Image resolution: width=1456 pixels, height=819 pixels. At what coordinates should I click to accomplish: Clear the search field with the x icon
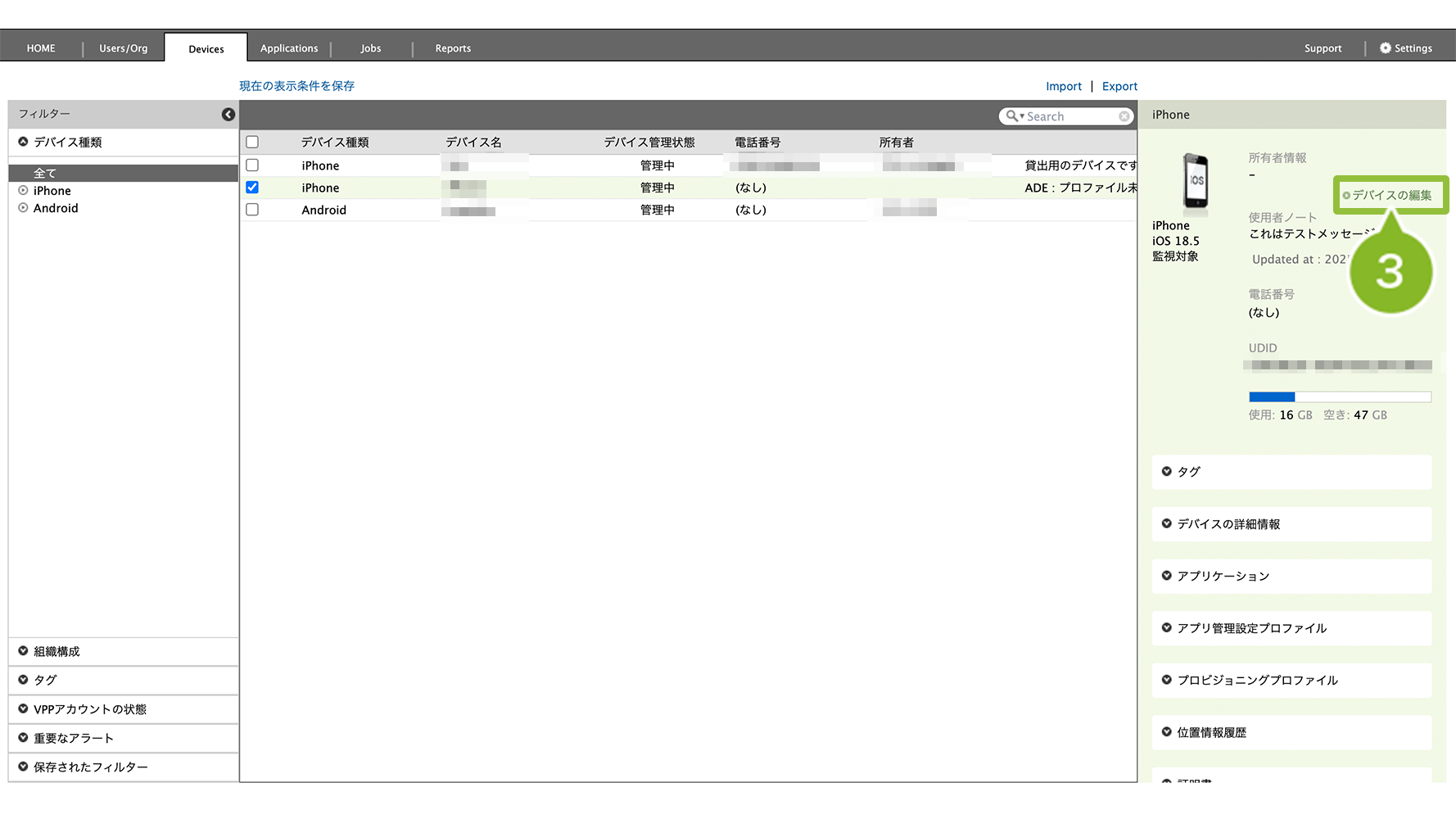pos(1124,116)
